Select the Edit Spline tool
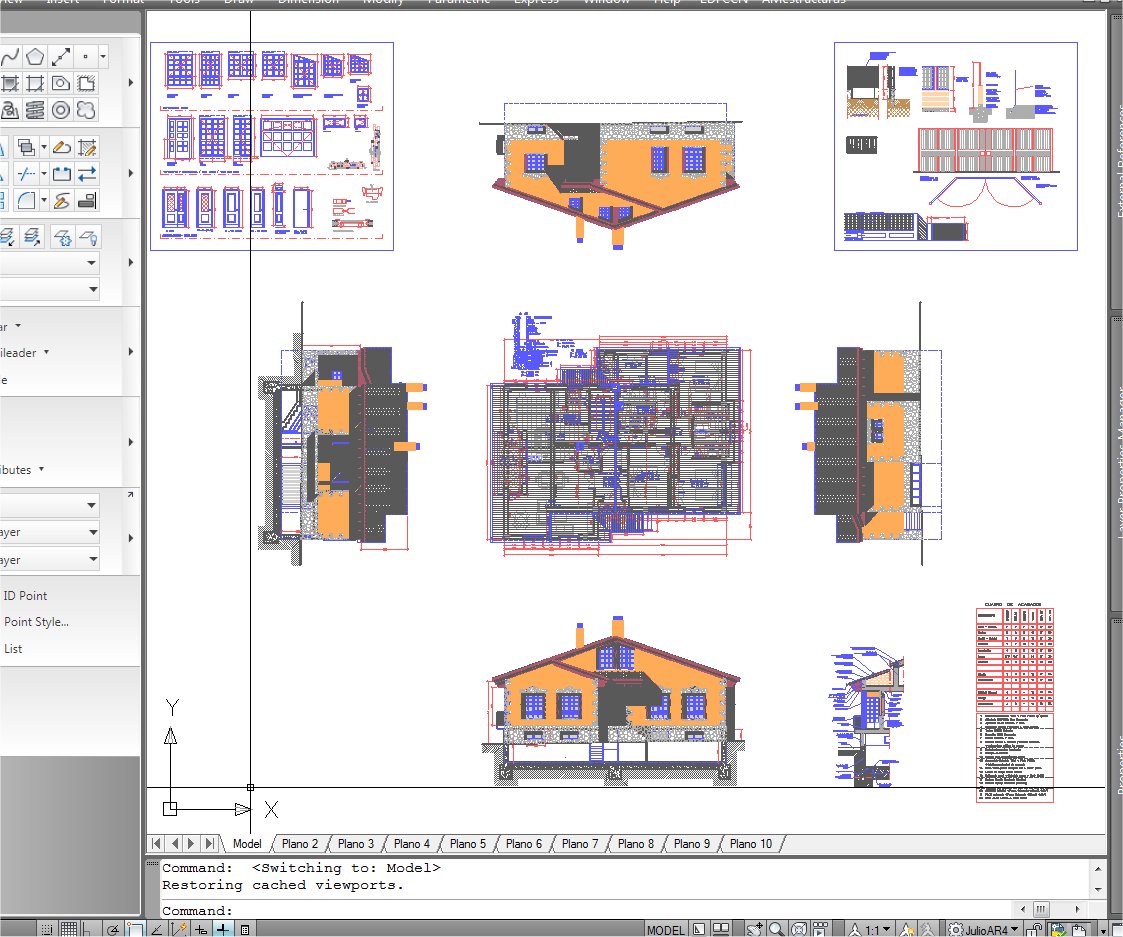This screenshot has height=937, width=1123. pos(62,201)
